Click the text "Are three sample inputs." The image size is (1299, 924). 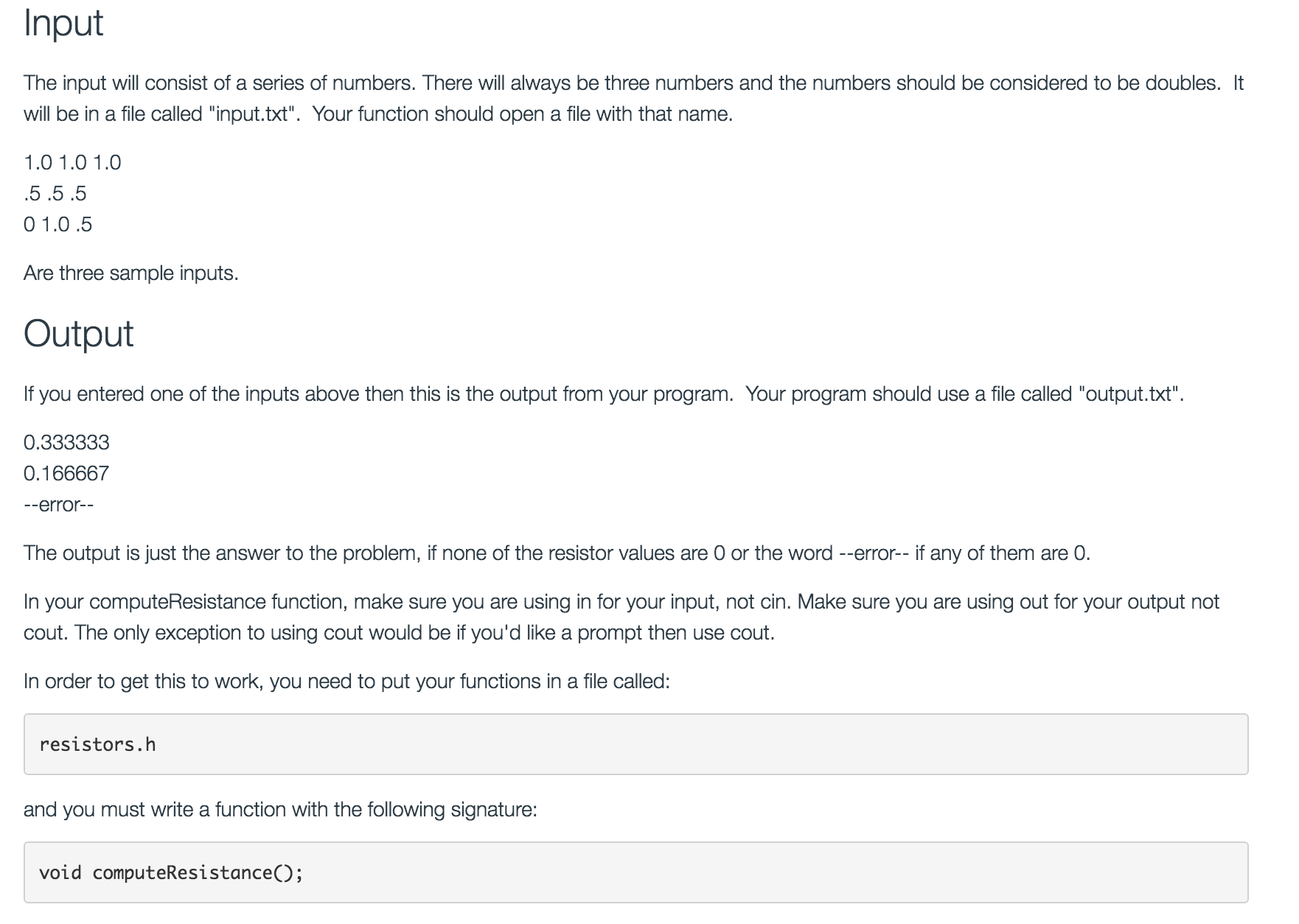click(x=131, y=273)
